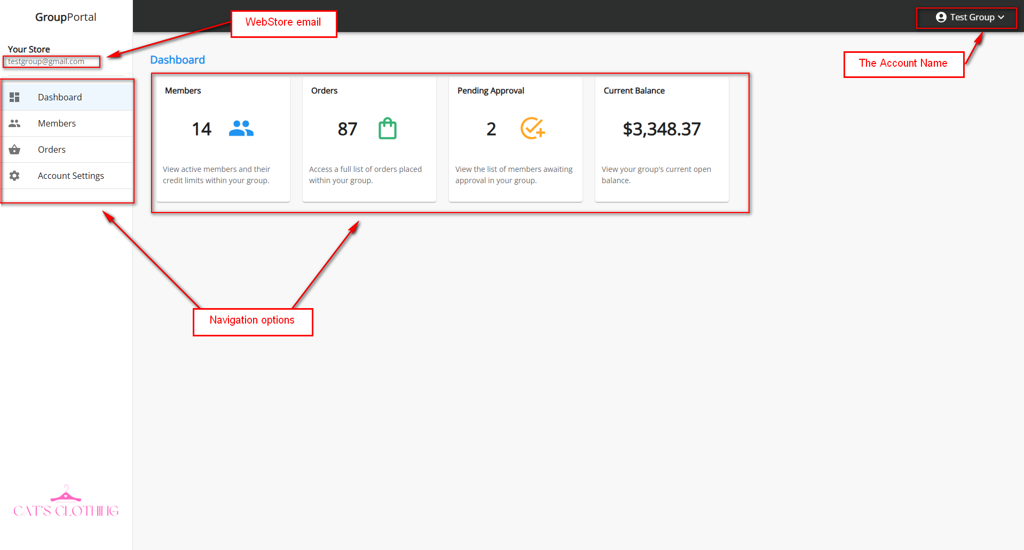Open the Members menu item

click(57, 124)
